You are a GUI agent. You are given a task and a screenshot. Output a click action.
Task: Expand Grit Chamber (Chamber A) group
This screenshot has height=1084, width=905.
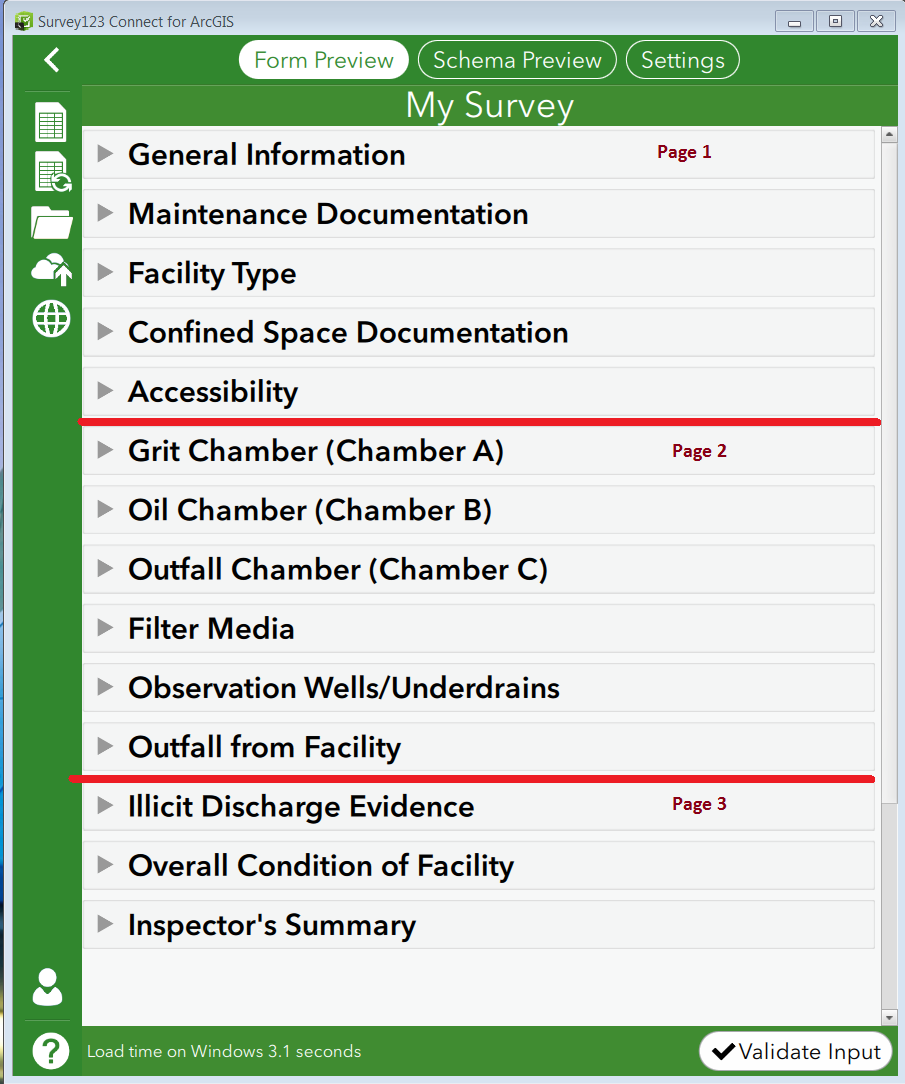tap(478, 451)
